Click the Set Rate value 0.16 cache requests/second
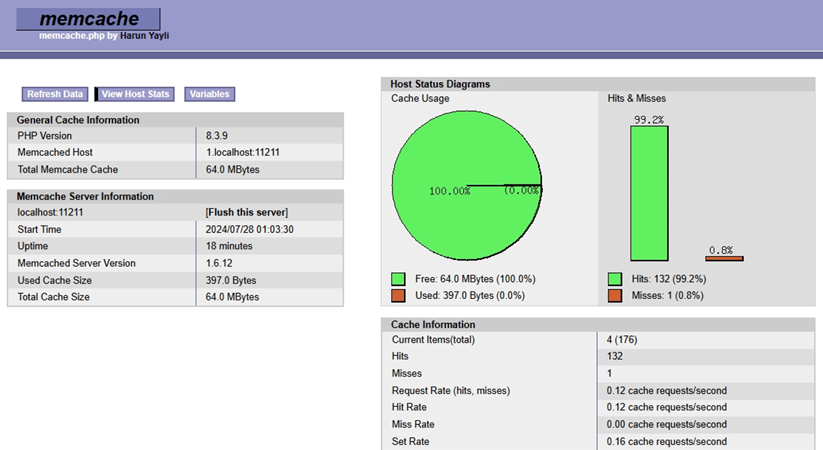 click(667, 442)
